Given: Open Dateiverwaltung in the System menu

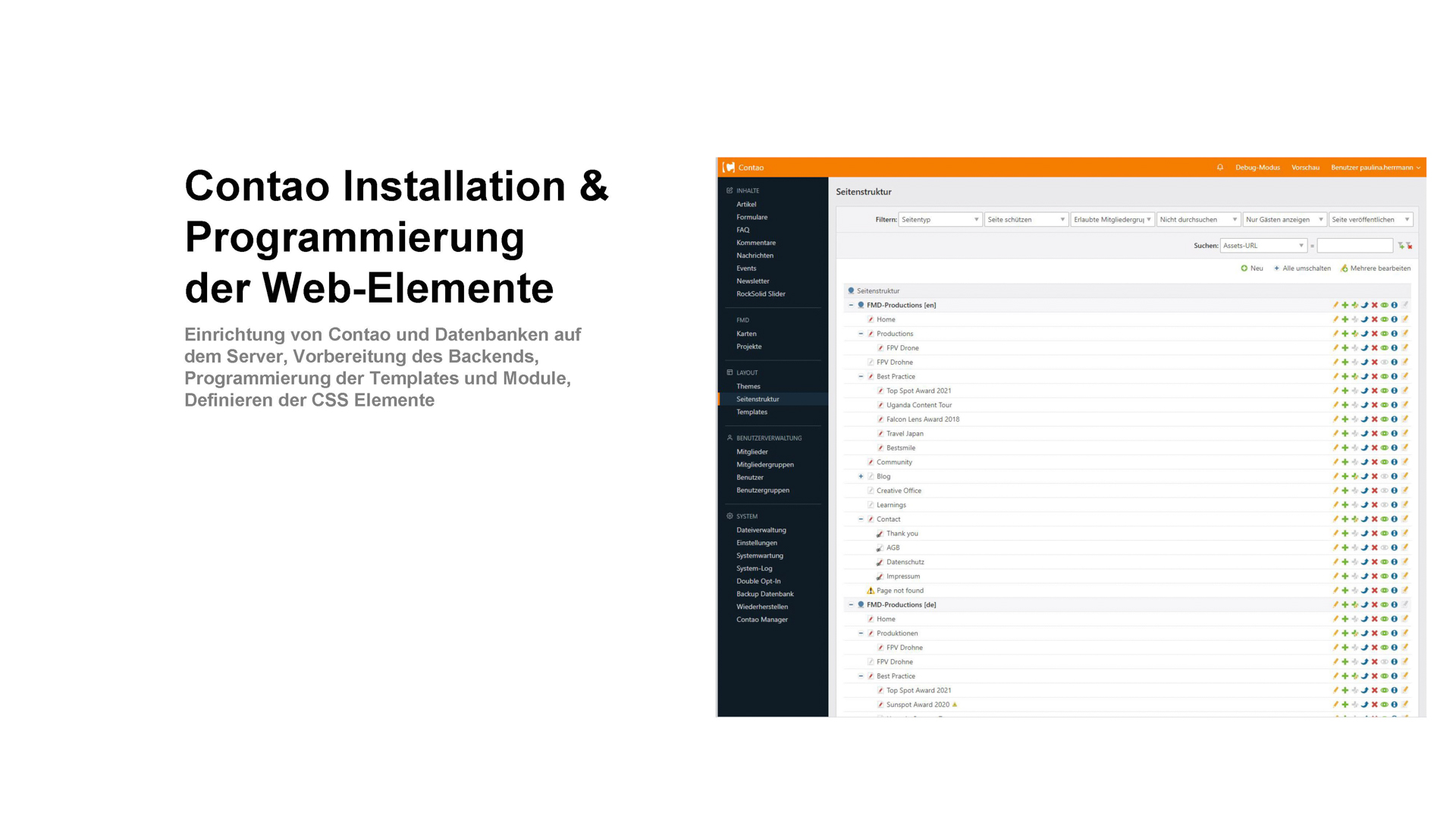Looking at the screenshot, I should click(x=761, y=530).
